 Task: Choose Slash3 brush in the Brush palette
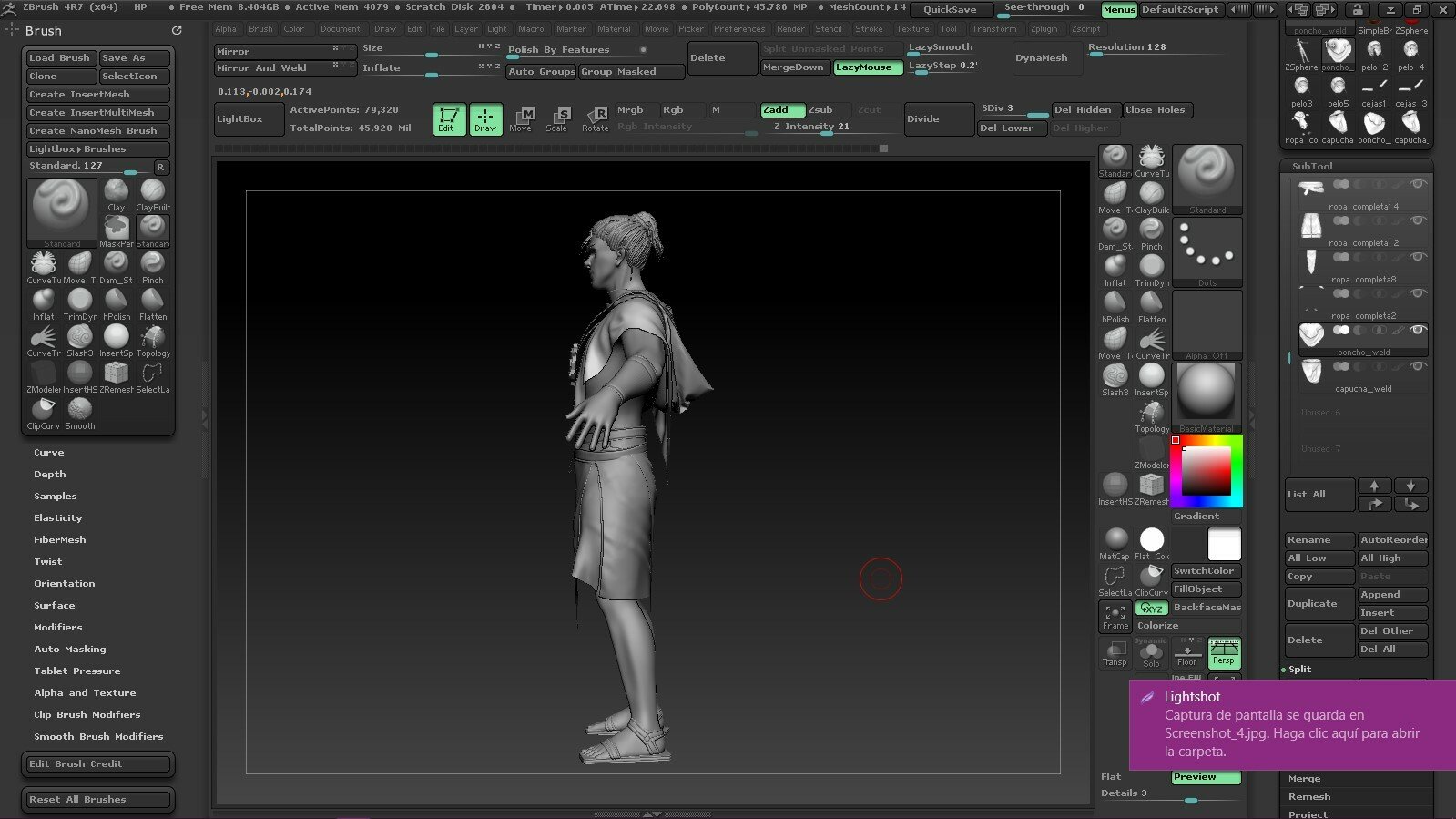(x=79, y=340)
